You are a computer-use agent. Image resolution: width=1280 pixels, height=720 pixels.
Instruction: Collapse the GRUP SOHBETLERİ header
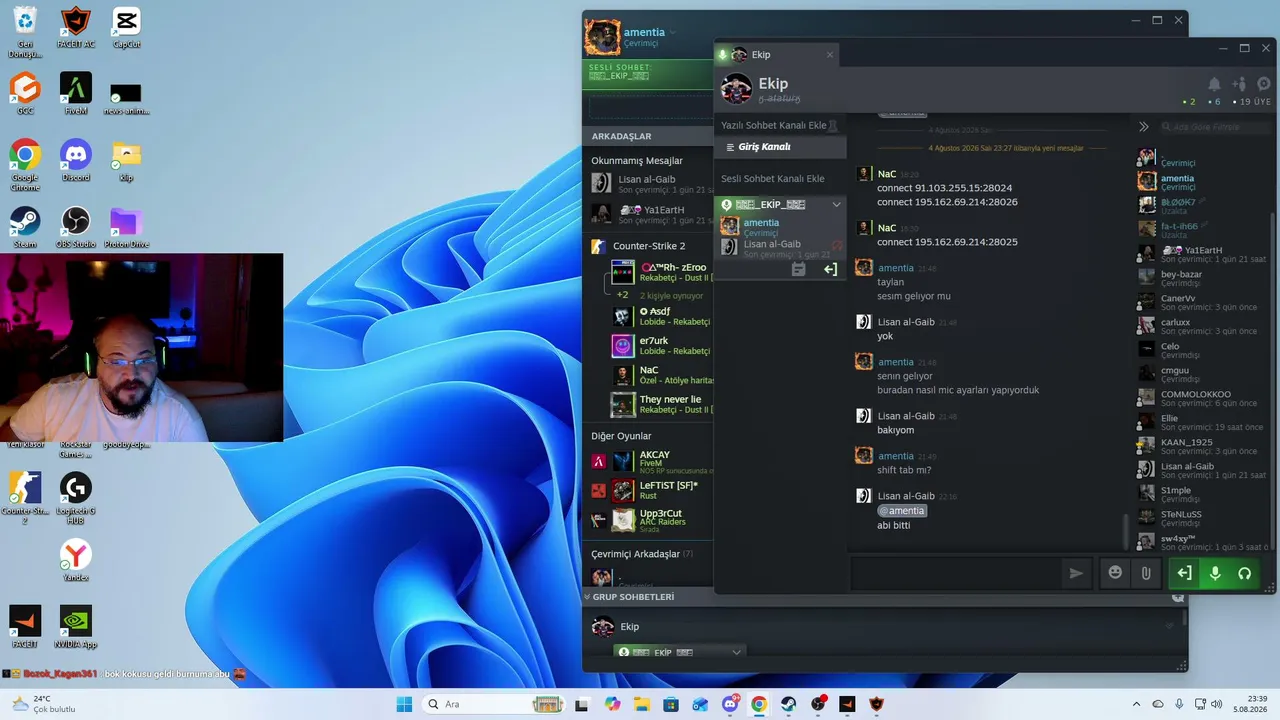pos(634,597)
